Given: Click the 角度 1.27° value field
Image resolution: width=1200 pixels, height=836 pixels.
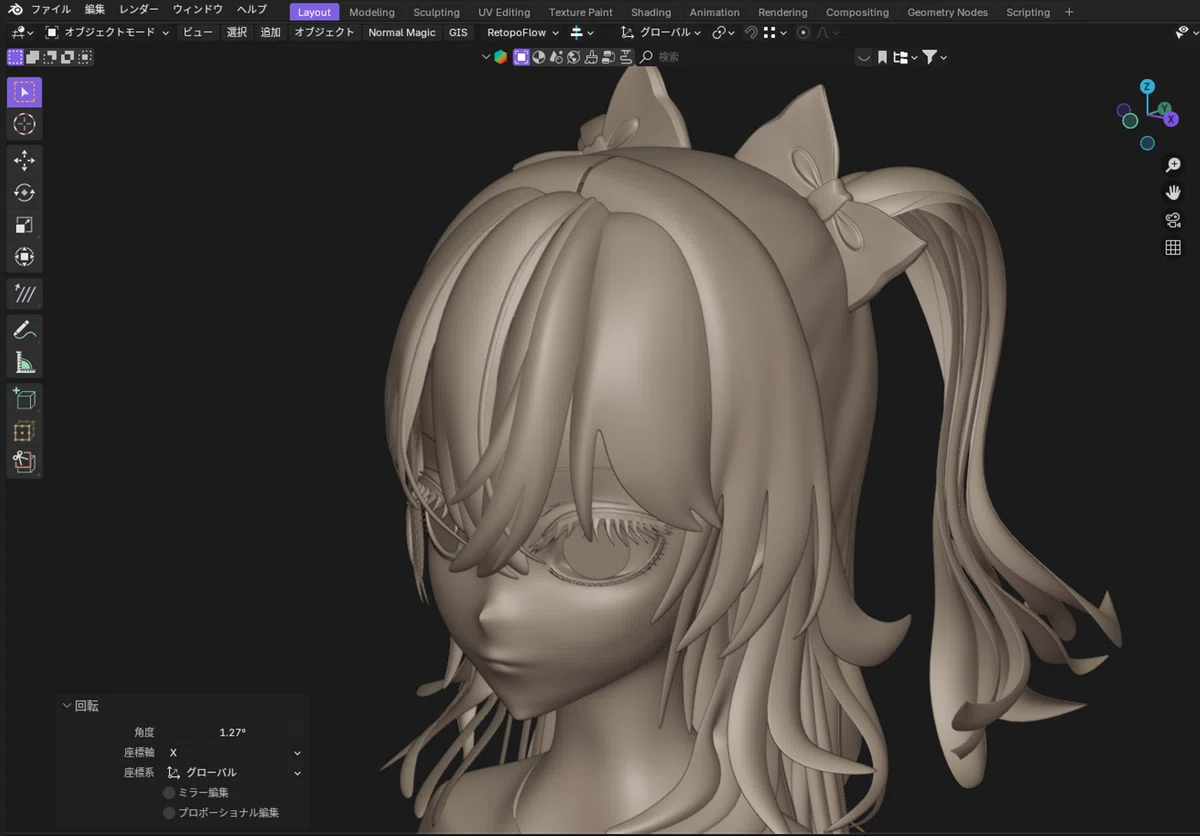Looking at the screenshot, I should tap(233, 732).
